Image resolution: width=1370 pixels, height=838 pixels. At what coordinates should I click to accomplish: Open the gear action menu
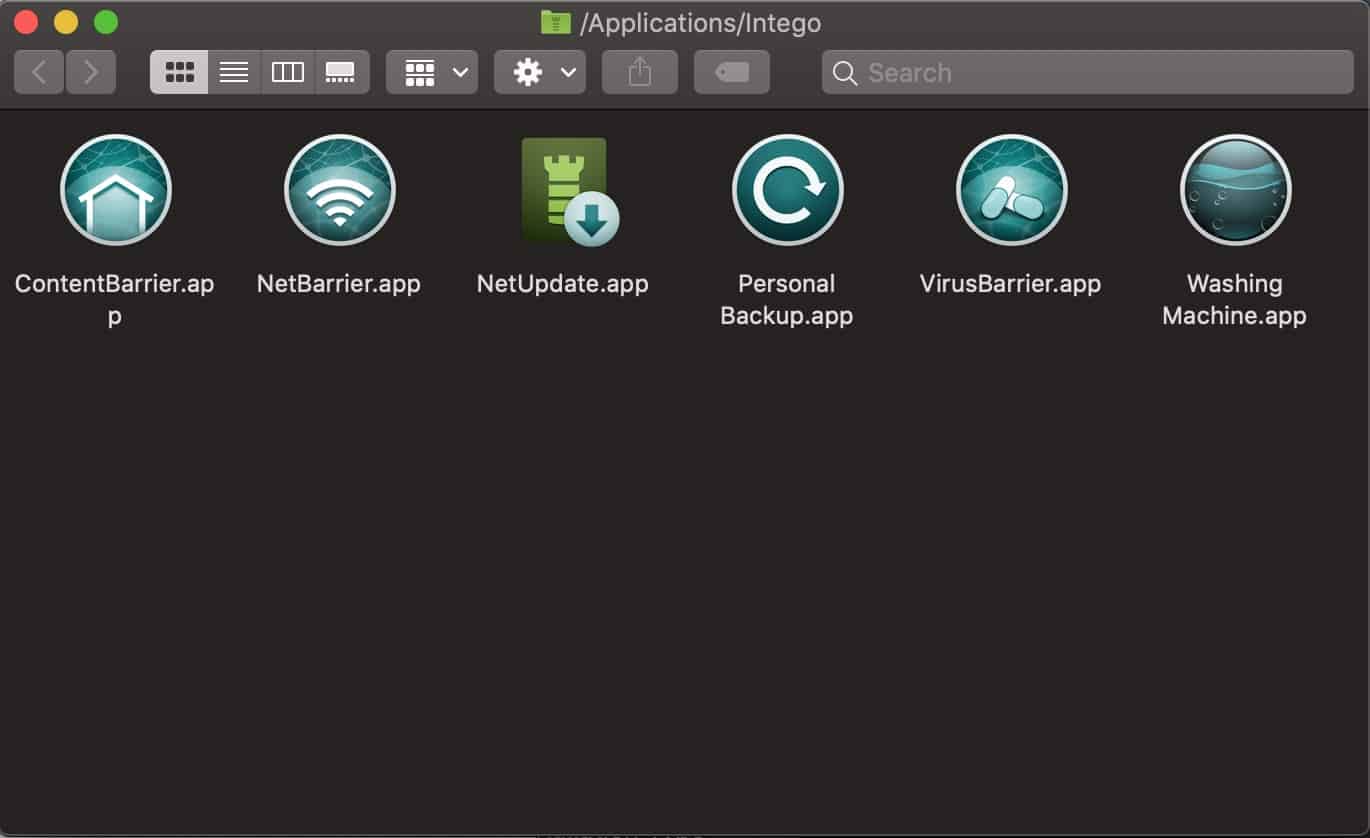(x=540, y=72)
